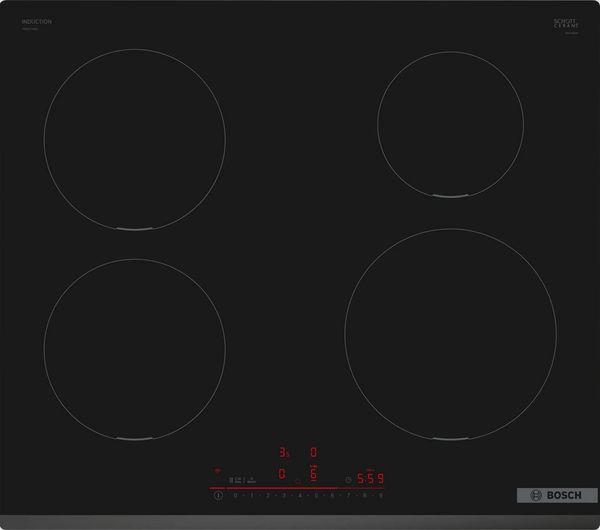Viewport: 600px width, 530px height.
Task: Click the rear-left cooking zone circle
Action: 135,139
